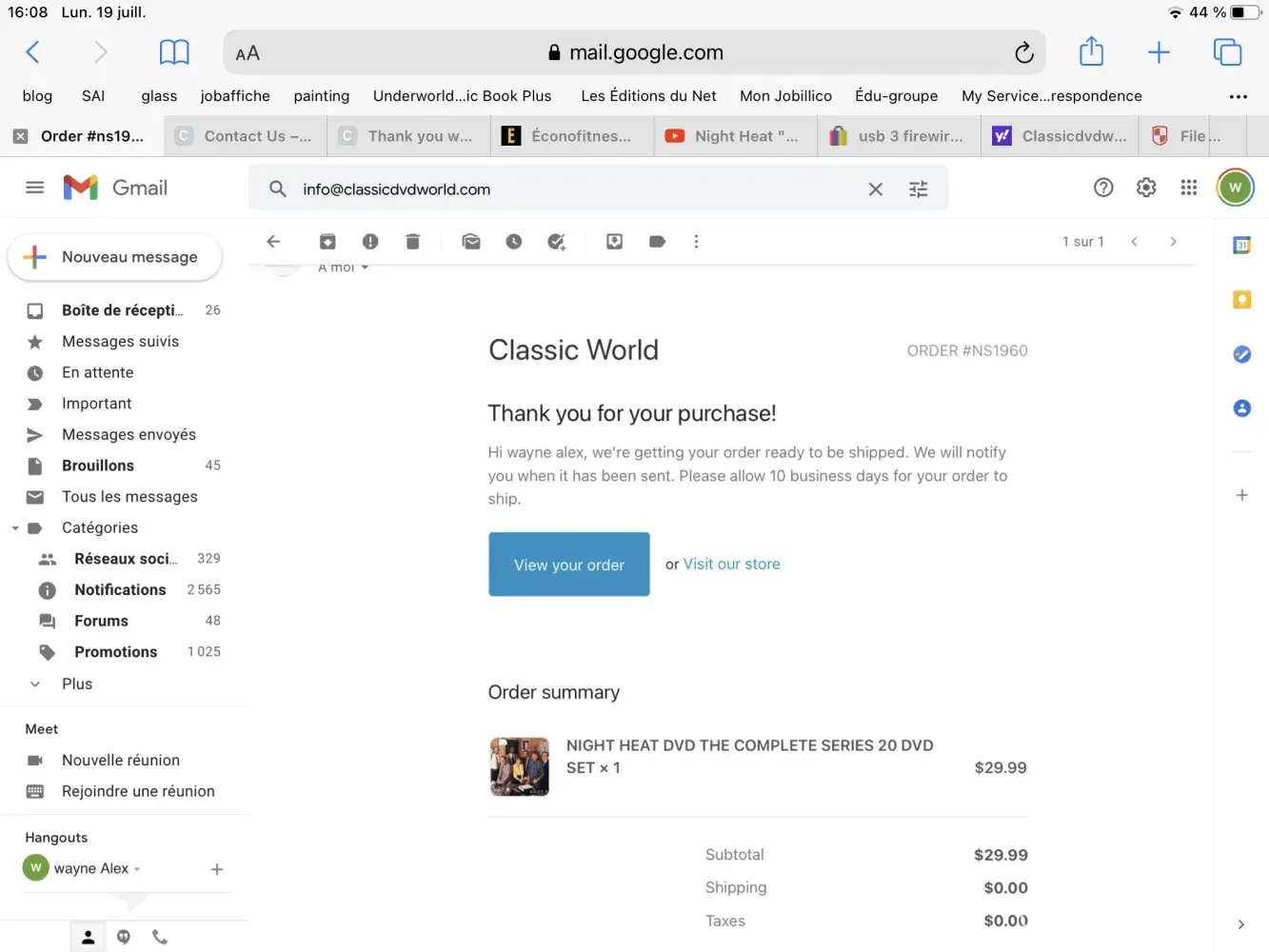Viewport: 1269px width, 952px height.
Task: Switch to the Night Heat YouTube tab
Action: click(x=735, y=136)
